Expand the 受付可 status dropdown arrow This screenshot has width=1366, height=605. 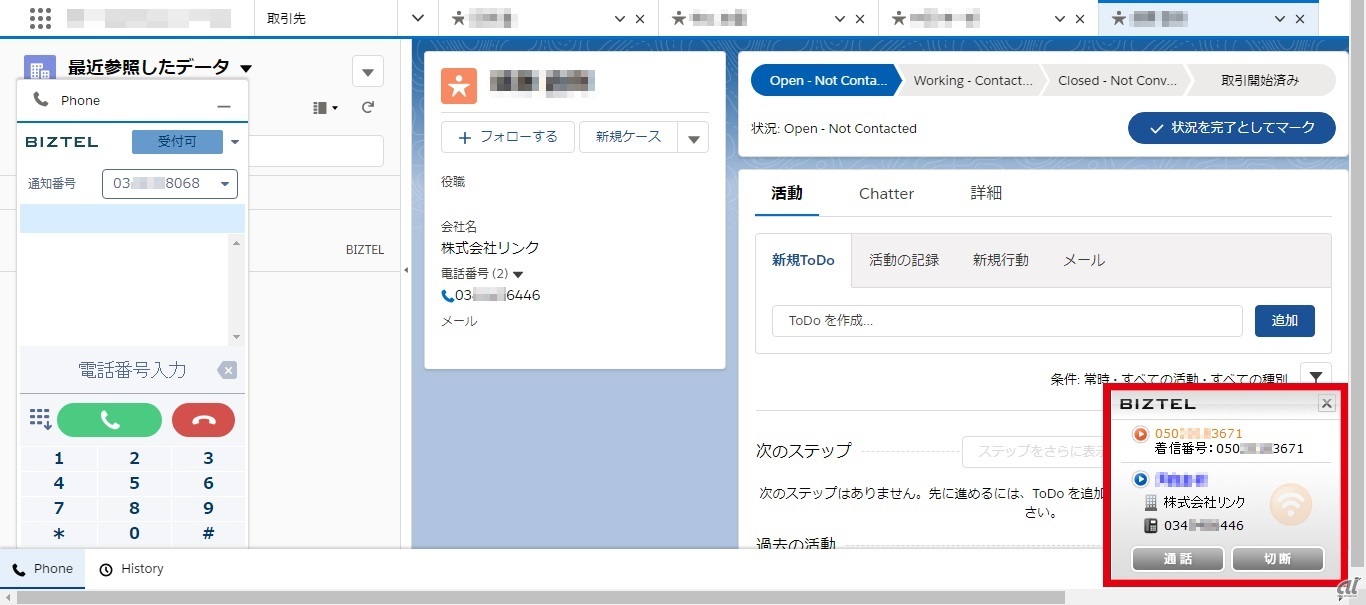tap(235, 142)
